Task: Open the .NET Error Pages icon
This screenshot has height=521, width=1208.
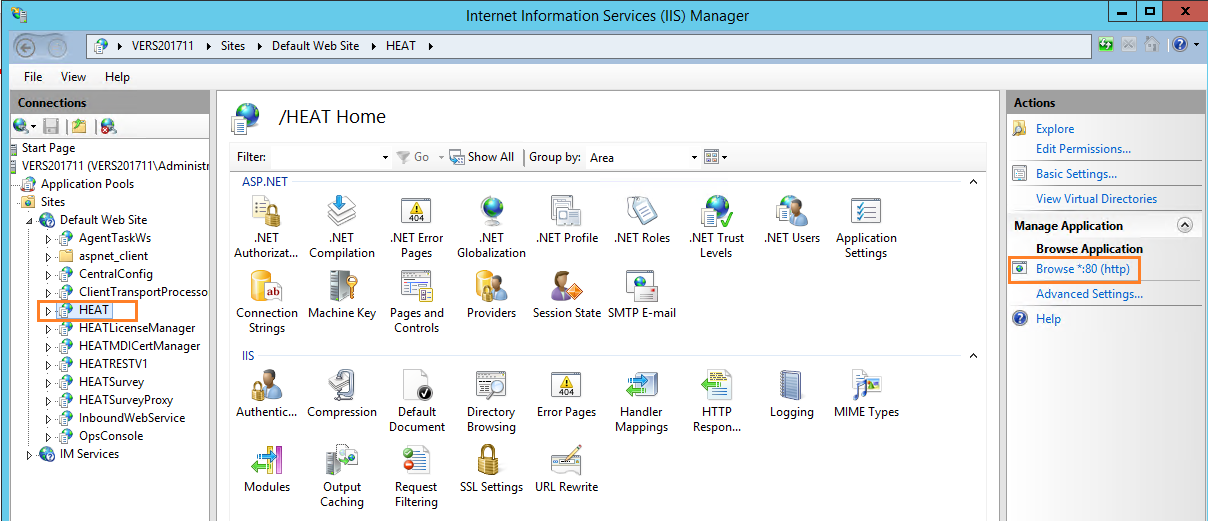Action: pyautogui.click(x=417, y=213)
